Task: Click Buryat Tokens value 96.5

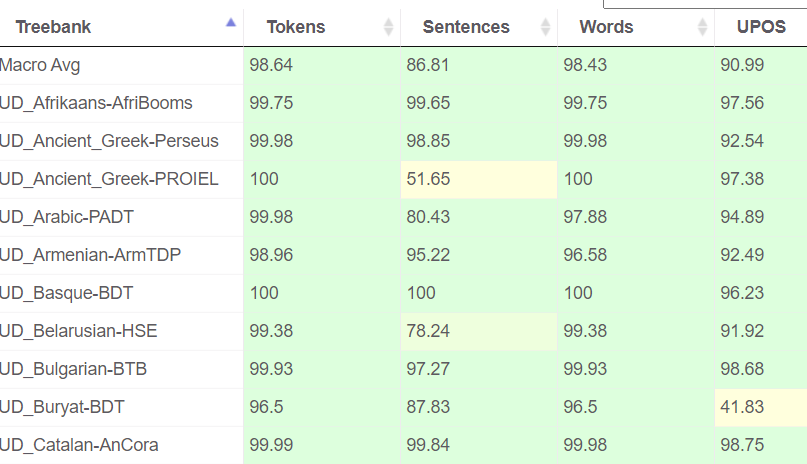Action: tap(267, 407)
